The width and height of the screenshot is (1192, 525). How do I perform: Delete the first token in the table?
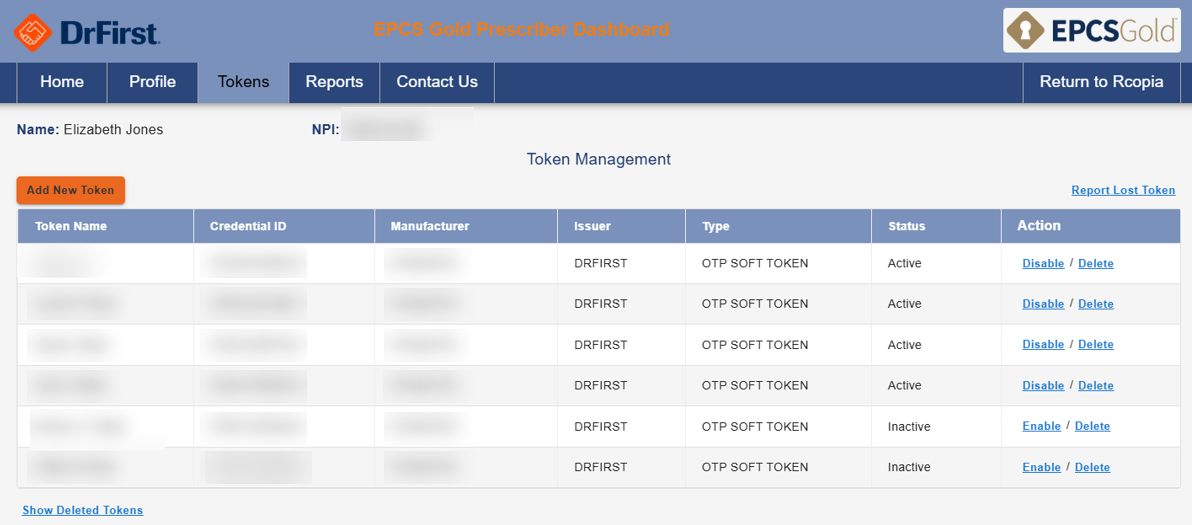click(x=1095, y=264)
